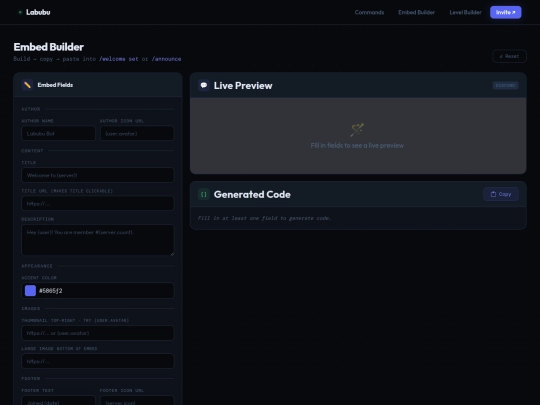Click the Generated Code panel title
This screenshot has height=405, width=540.
[252, 194]
